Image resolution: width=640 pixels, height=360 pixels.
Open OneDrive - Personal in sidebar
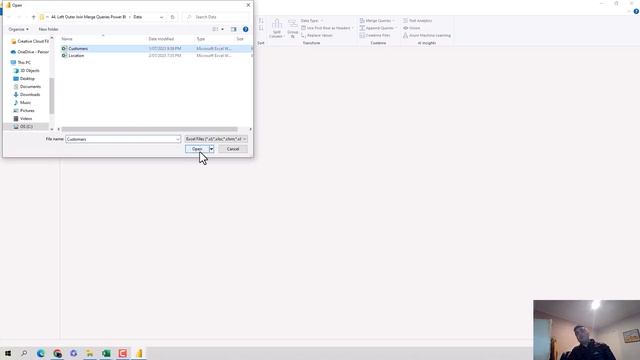tap(29, 52)
